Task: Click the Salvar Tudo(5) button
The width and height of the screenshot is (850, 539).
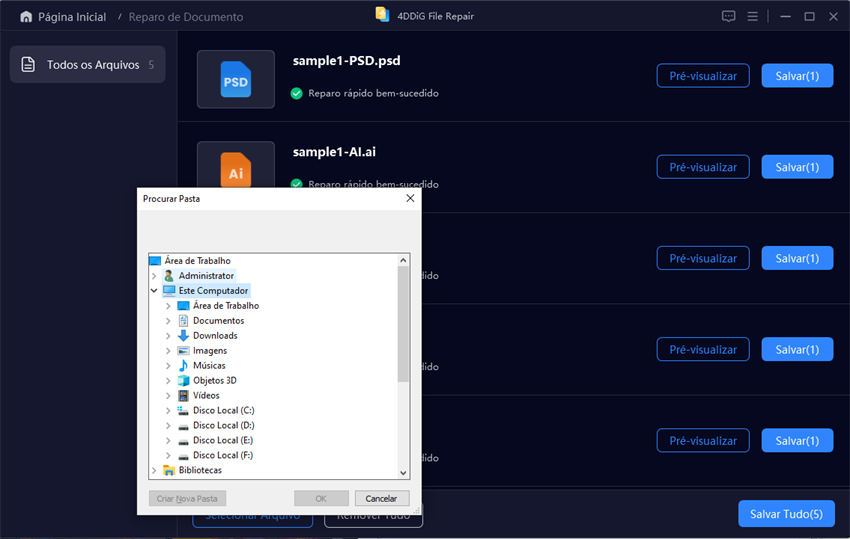Action: pos(786,514)
